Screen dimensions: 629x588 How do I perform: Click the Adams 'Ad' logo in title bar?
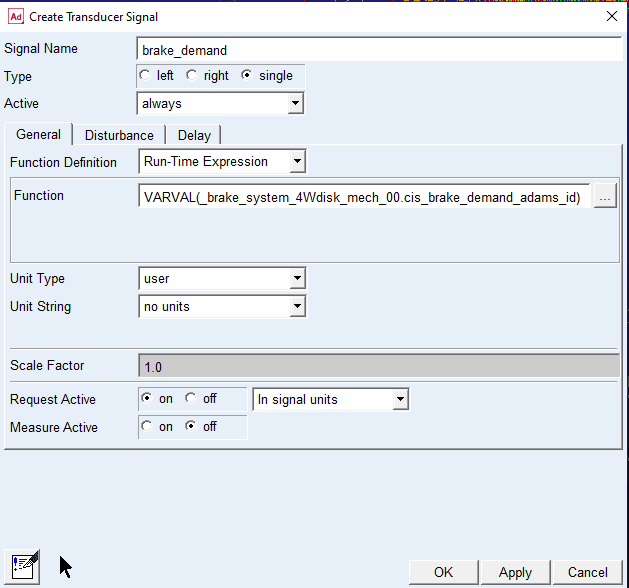(x=16, y=17)
